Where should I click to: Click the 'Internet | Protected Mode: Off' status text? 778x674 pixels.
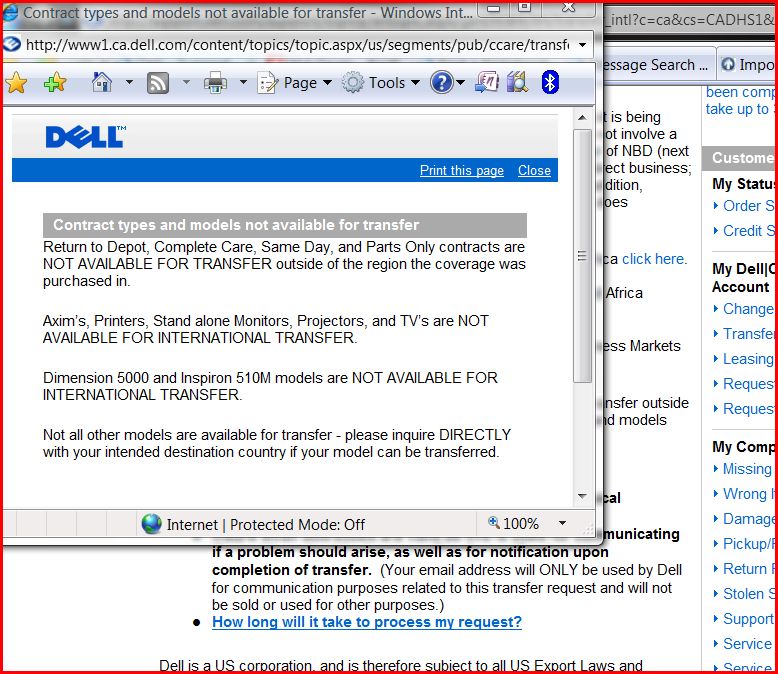[265, 525]
